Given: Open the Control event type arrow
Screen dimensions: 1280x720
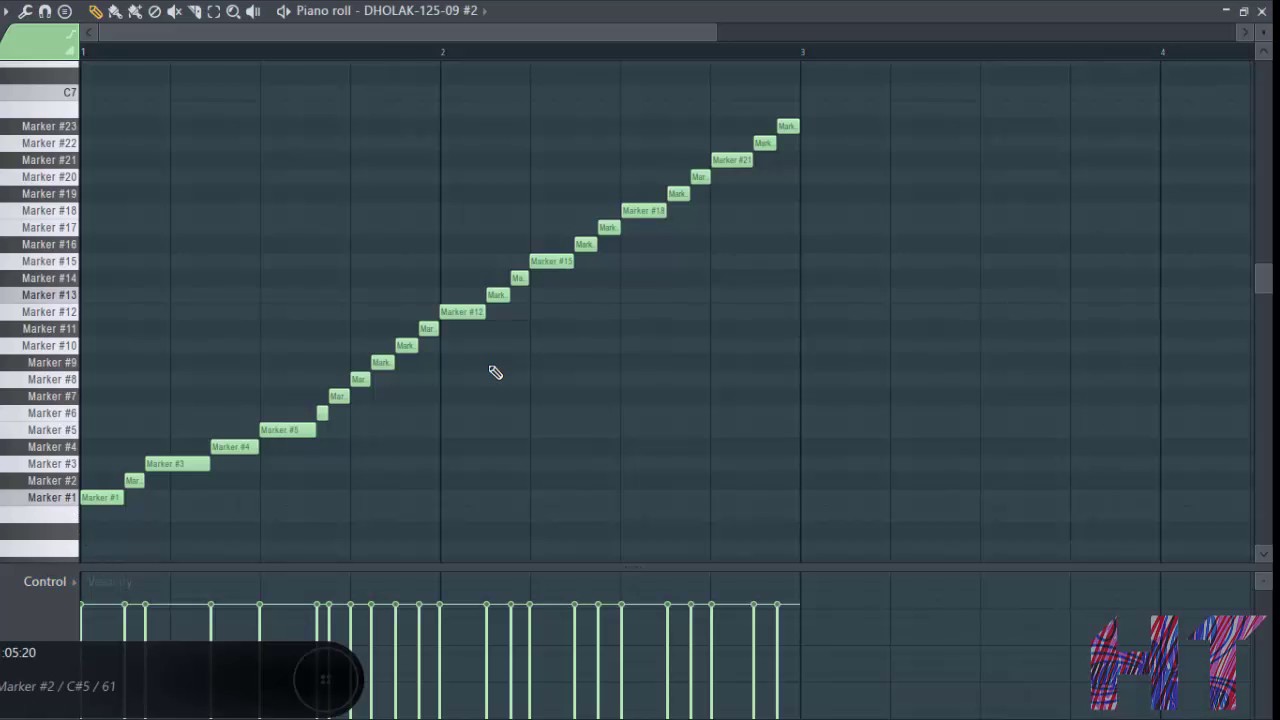Looking at the screenshot, I should click(x=74, y=582).
